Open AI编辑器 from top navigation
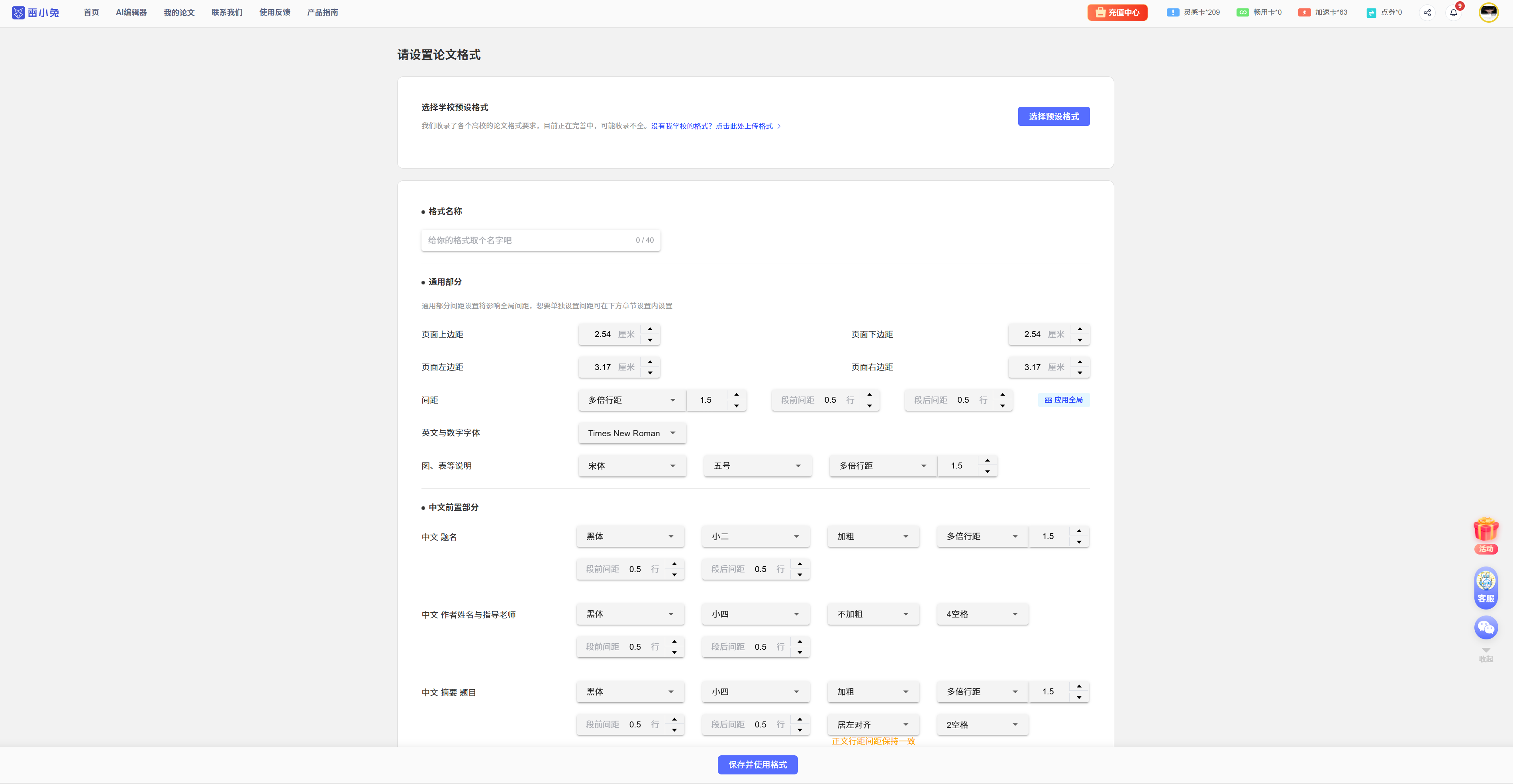1513x784 pixels. click(131, 12)
